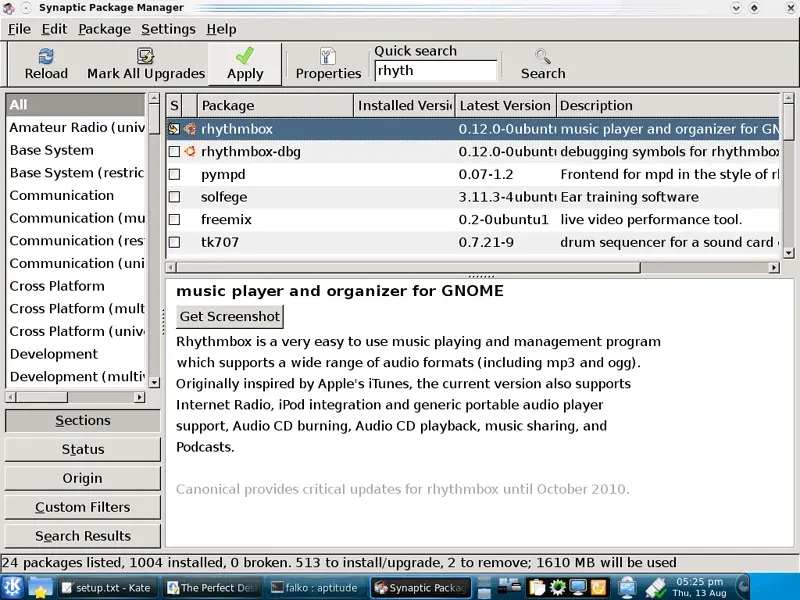
Task: Click the Mark All Upgrades toolbar icon
Action: [145, 56]
